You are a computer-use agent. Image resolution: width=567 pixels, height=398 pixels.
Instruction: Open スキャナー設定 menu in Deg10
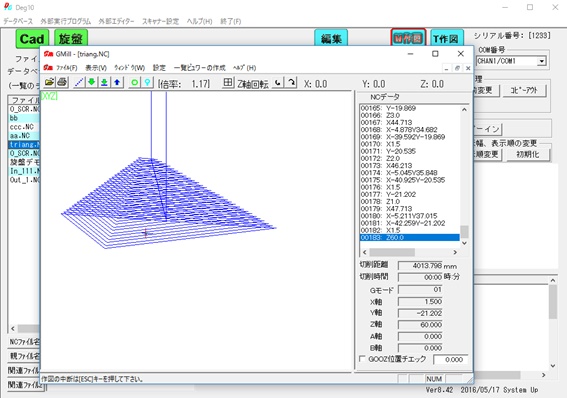point(160,21)
